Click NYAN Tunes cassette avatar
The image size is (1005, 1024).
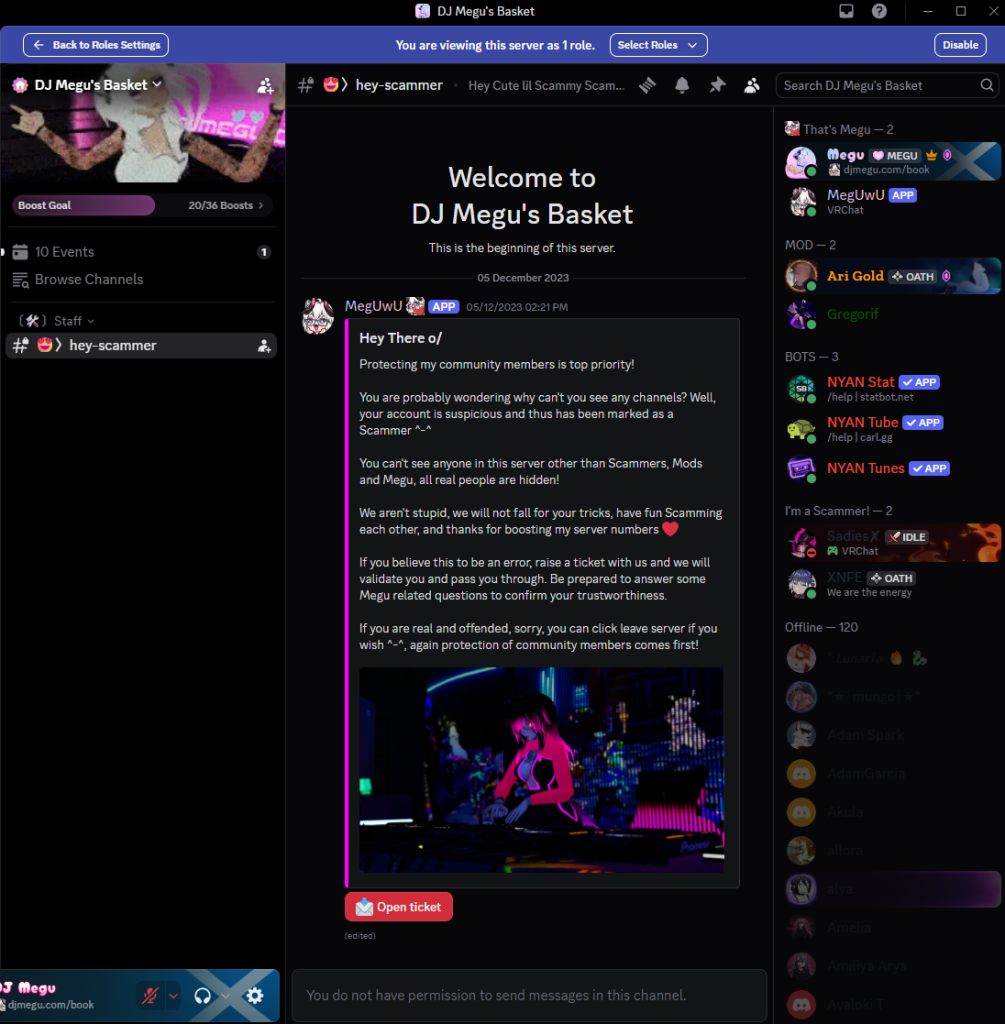(801, 468)
